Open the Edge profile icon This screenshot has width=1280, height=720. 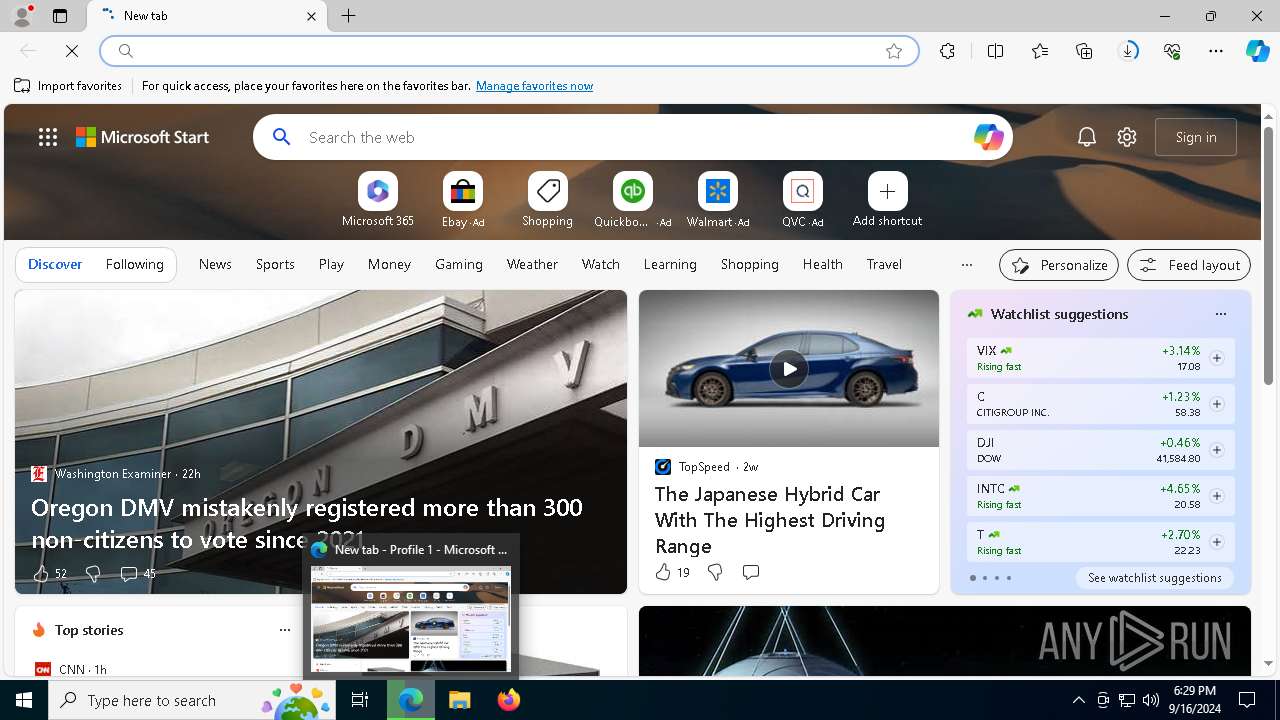pos(21,16)
